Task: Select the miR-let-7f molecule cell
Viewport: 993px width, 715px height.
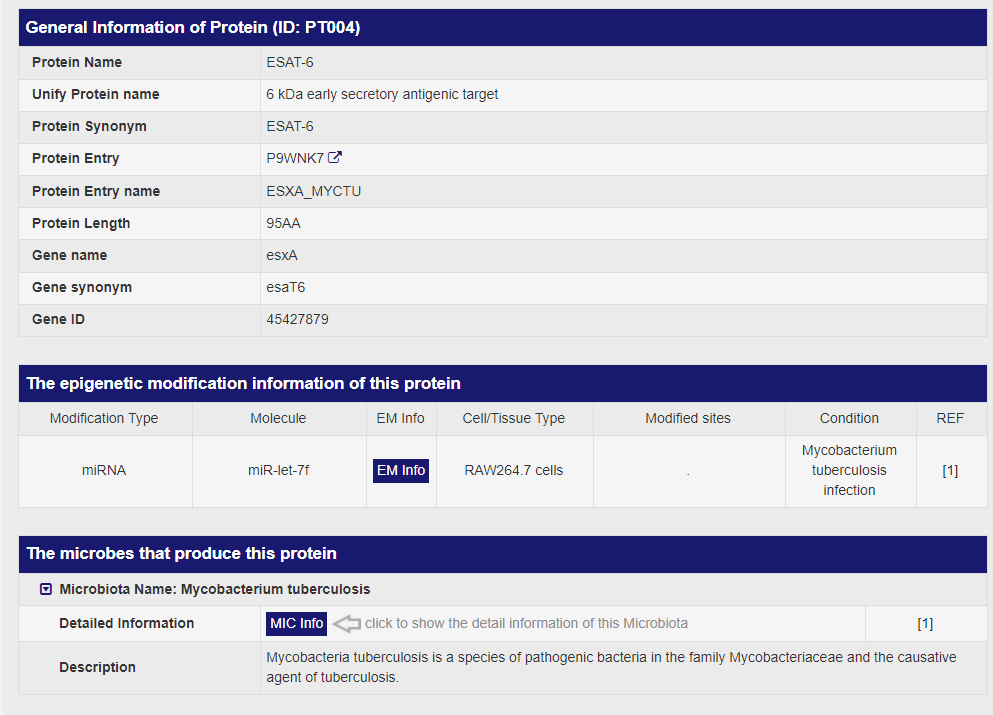Action: click(x=278, y=470)
